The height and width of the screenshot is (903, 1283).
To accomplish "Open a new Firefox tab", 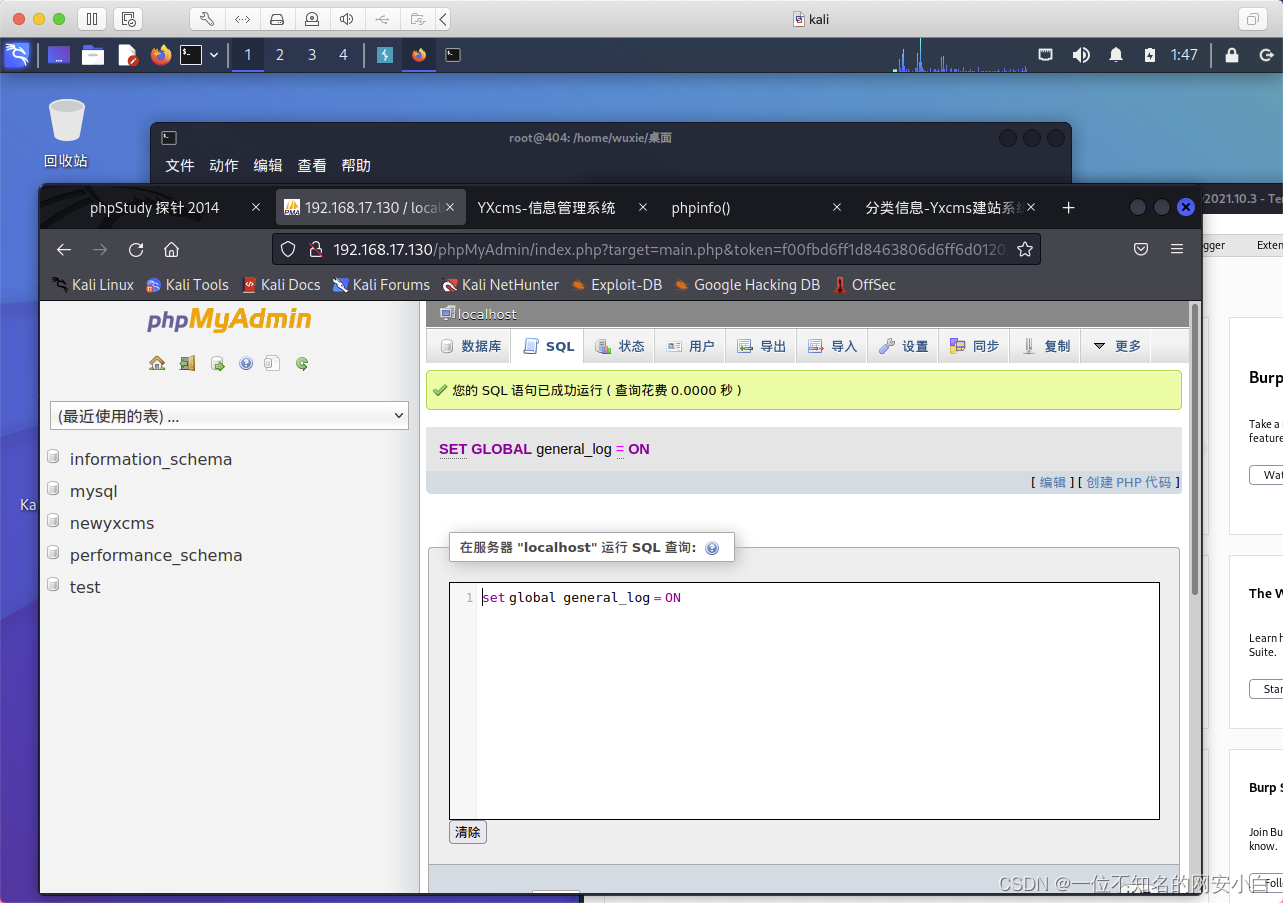I will pyautogui.click(x=1068, y=208).
